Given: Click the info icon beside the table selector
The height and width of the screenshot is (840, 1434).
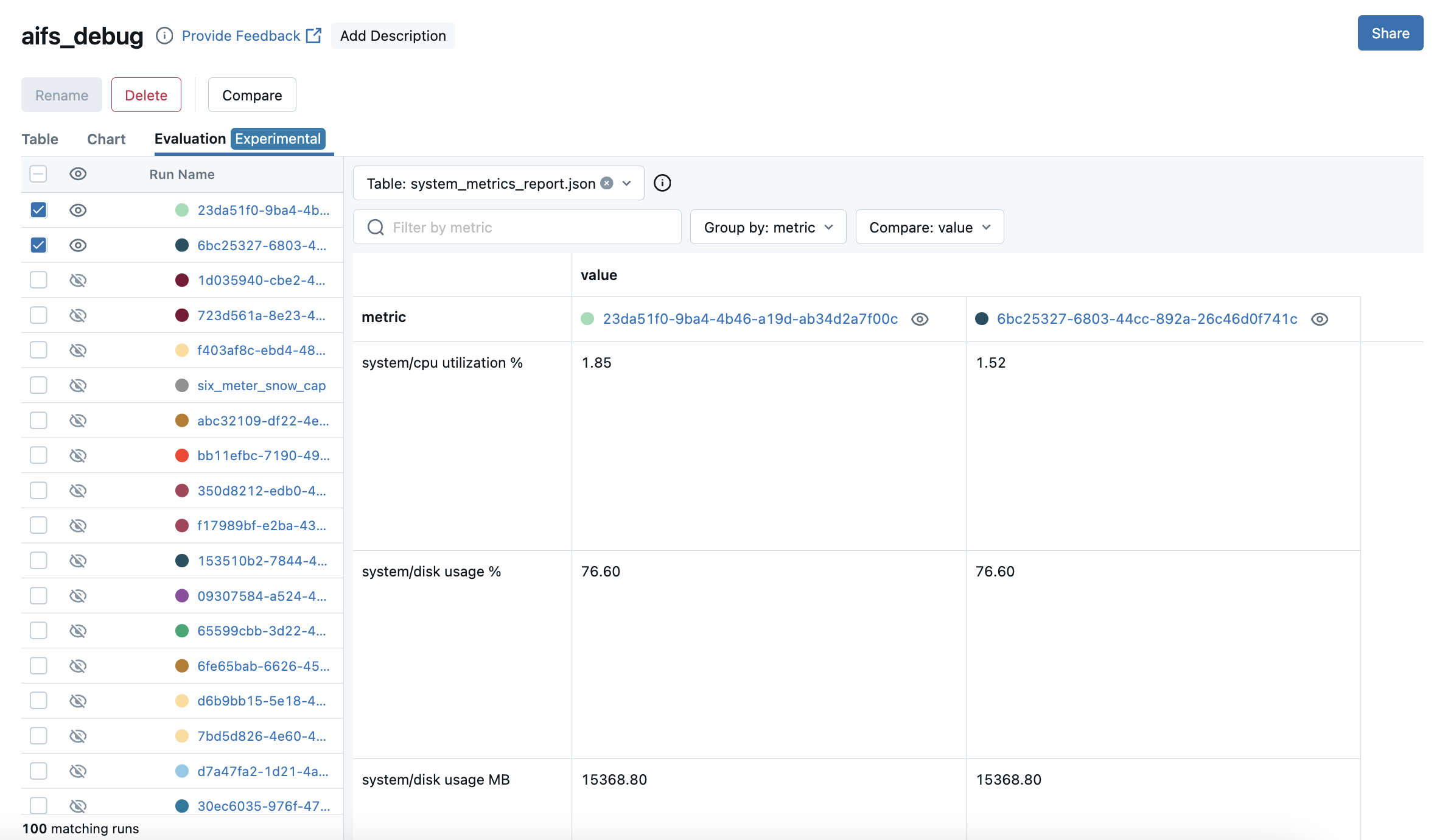Looking at the screenshot, I should (x=662, y=183).
